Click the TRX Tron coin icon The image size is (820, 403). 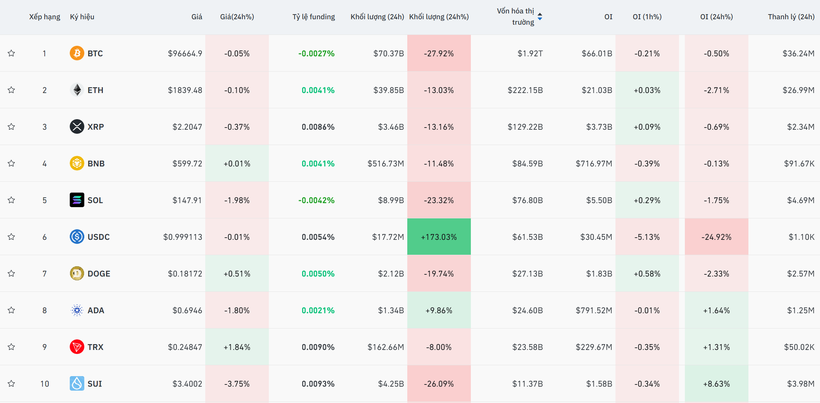click(77, 347)
